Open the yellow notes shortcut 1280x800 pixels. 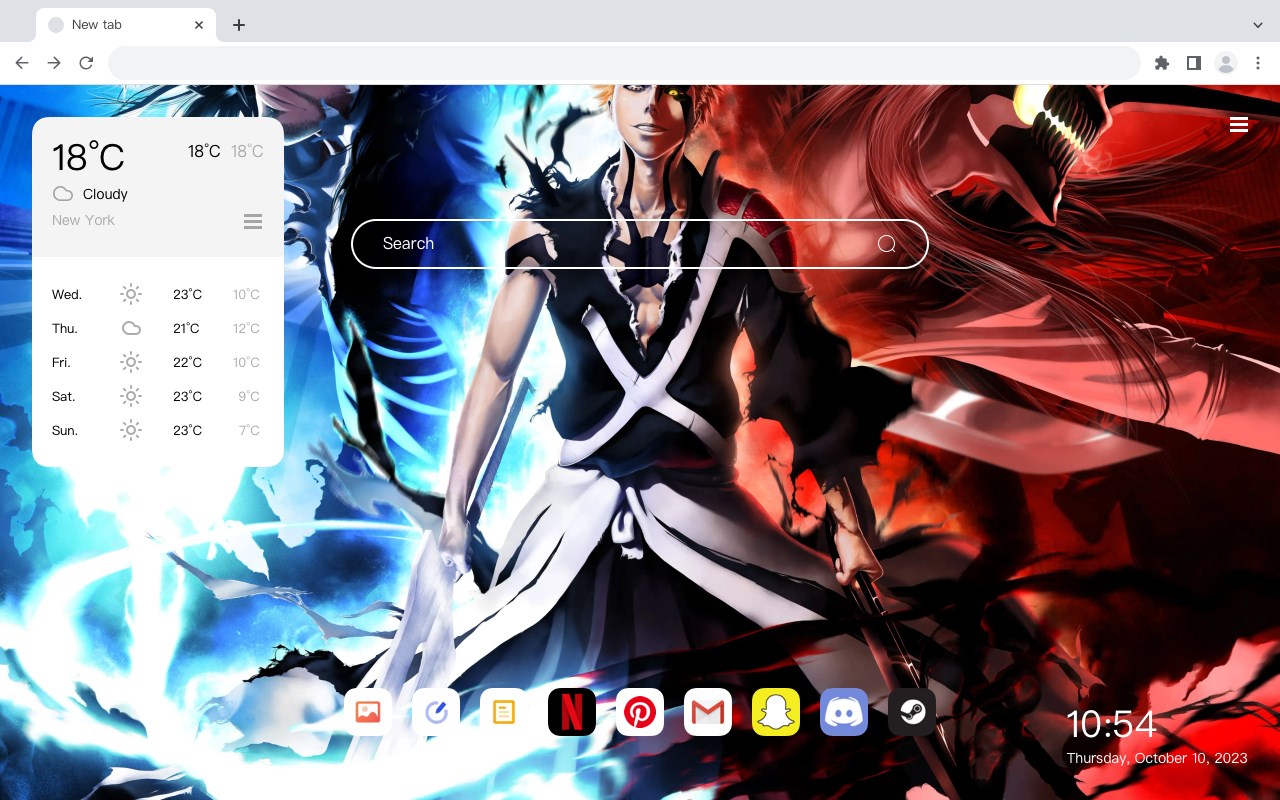(504, 712)
